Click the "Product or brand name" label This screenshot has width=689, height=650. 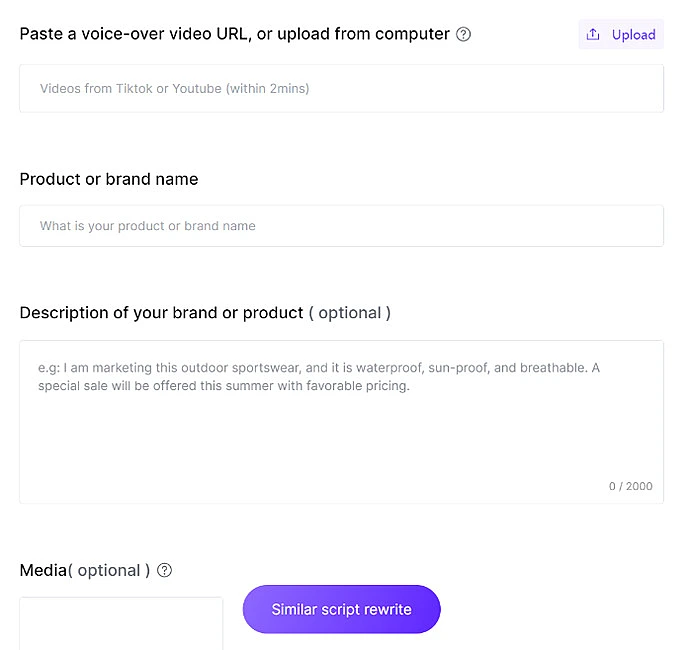point(109,180)
